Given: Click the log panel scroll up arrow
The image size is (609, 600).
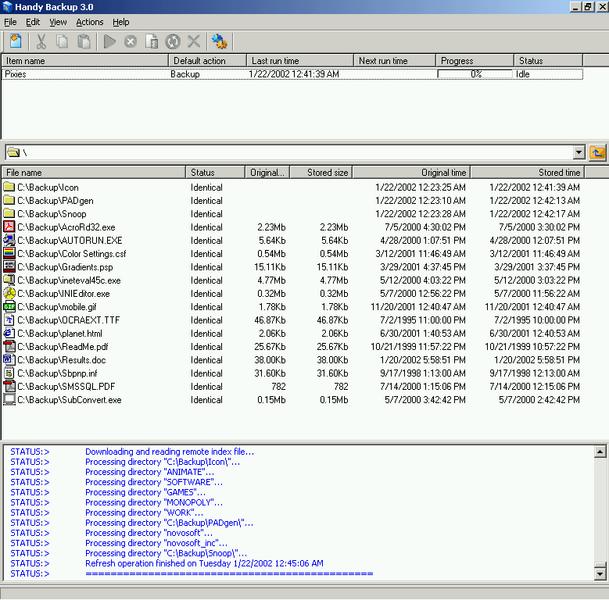Looking at the screenshot, I should point(600,452).
